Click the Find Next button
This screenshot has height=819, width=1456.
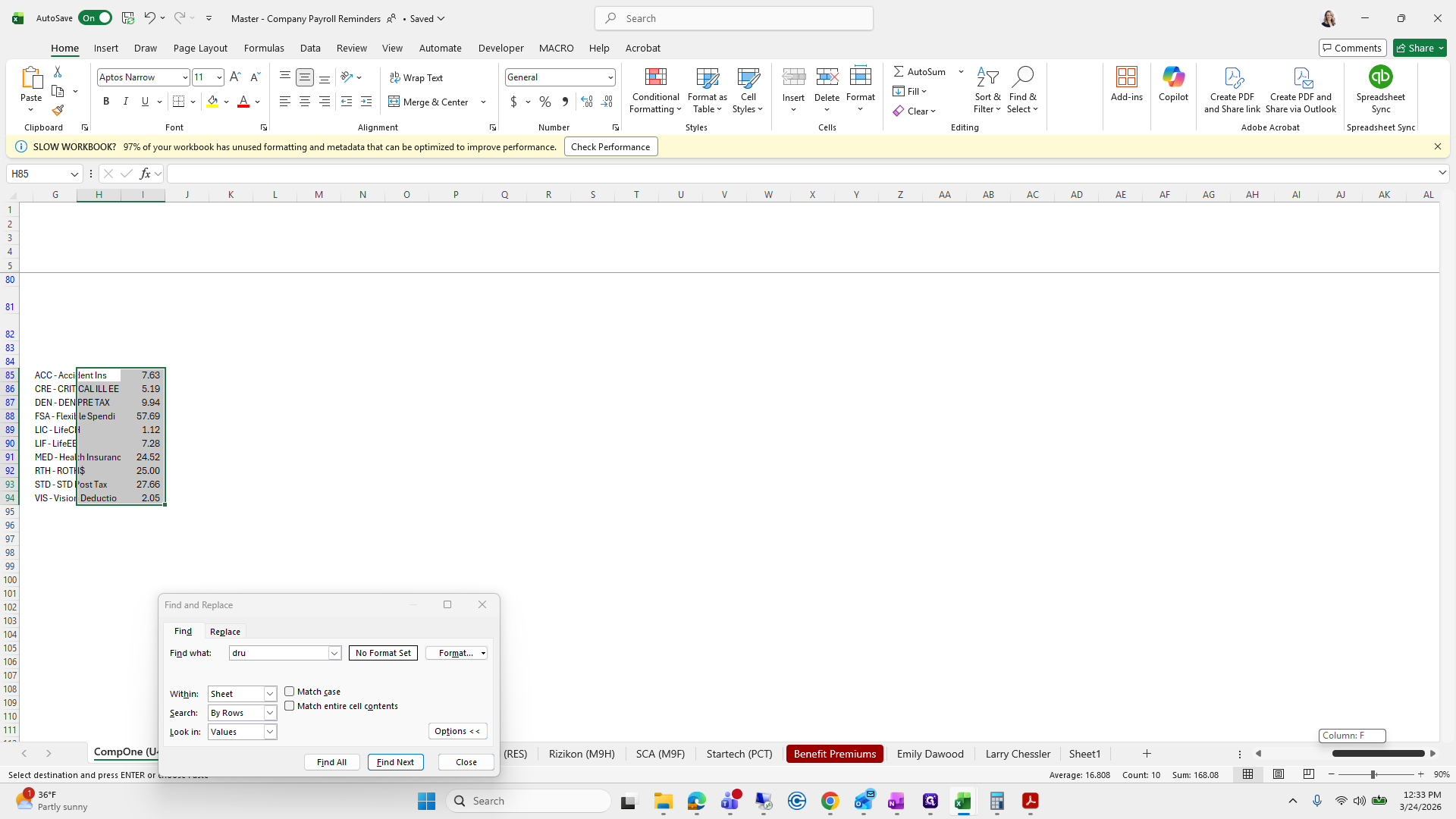coord(395,762)
